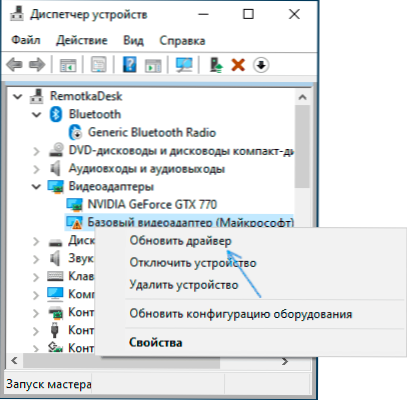
Task: Collapse the Bluetooth category
Action: [x=36, y=115]
